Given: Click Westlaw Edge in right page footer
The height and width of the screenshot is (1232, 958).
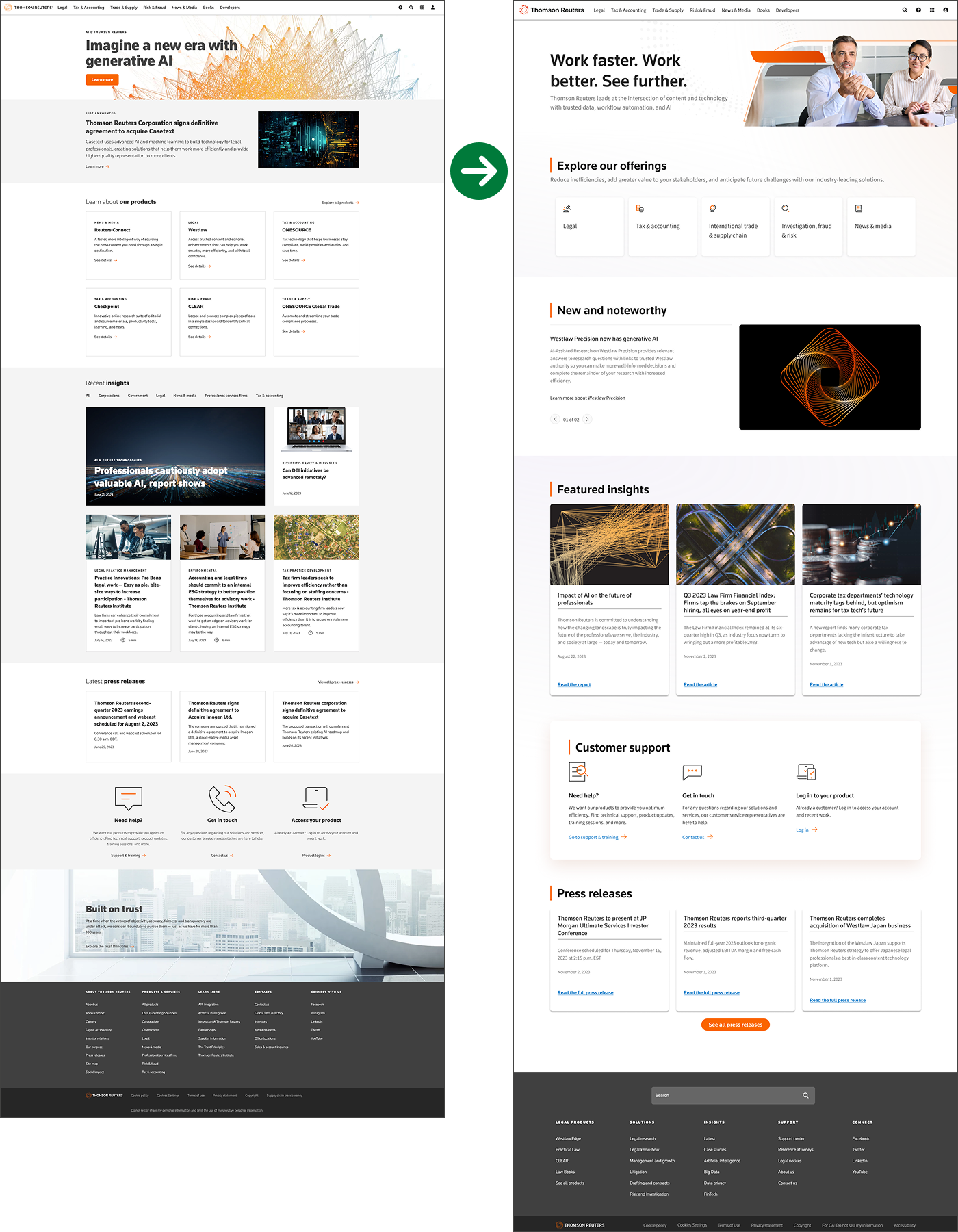Looking at the screenshot, I should coord(568,1138).
